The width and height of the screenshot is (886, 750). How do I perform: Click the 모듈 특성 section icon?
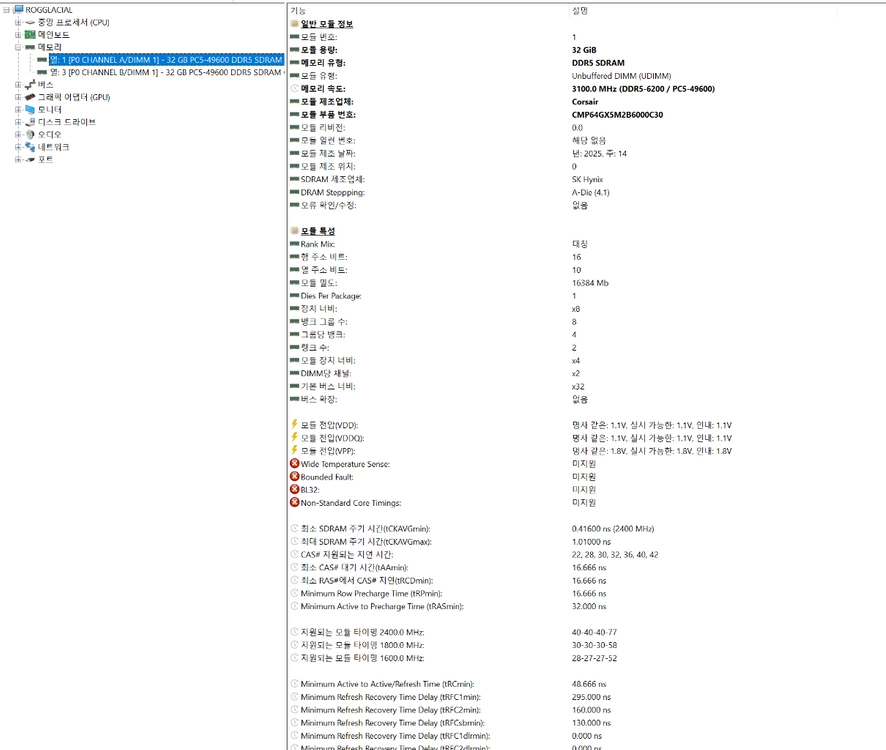tap(294, 231)
